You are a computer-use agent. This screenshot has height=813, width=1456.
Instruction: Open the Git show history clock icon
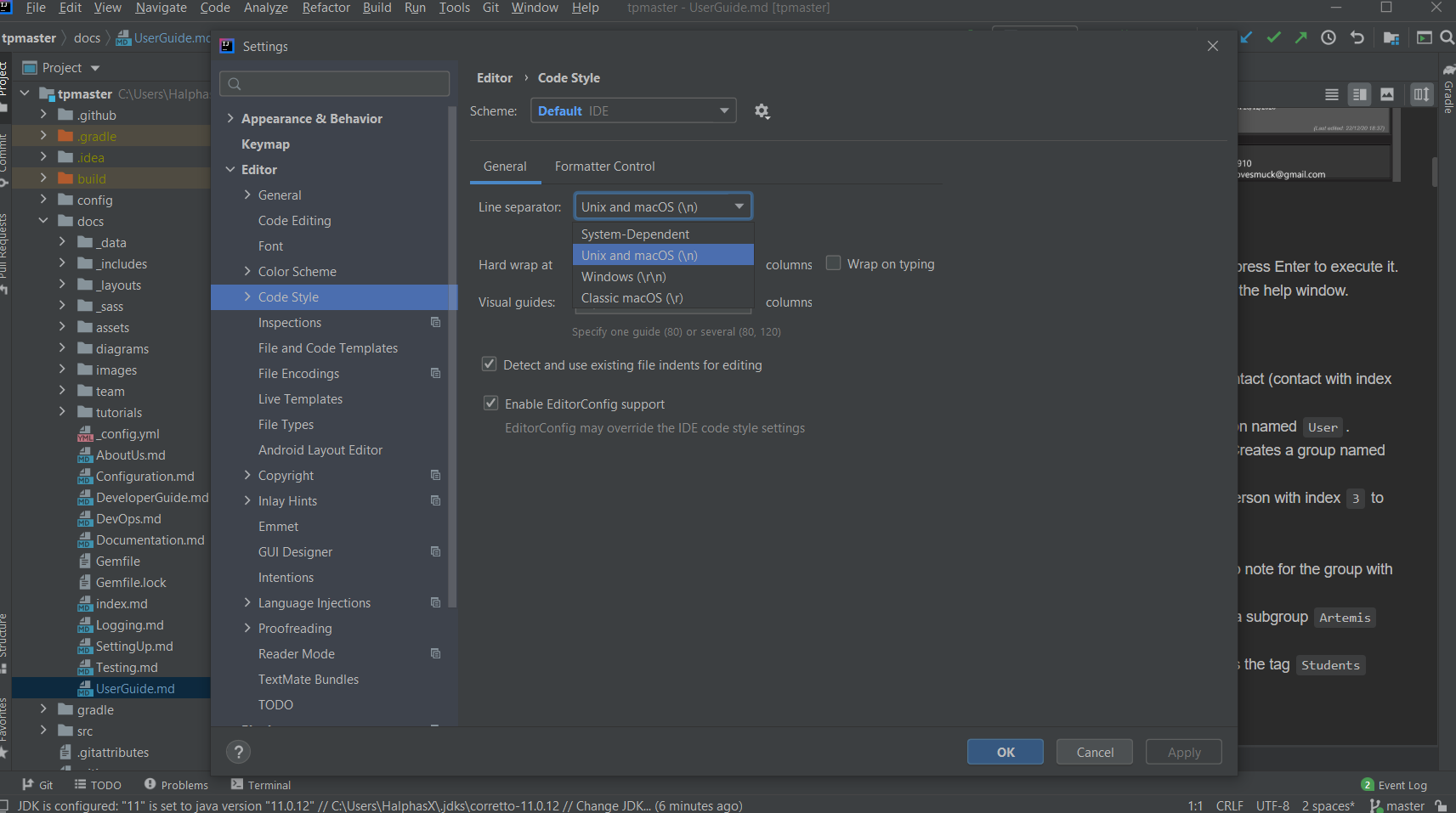(x=1329, y=37)
